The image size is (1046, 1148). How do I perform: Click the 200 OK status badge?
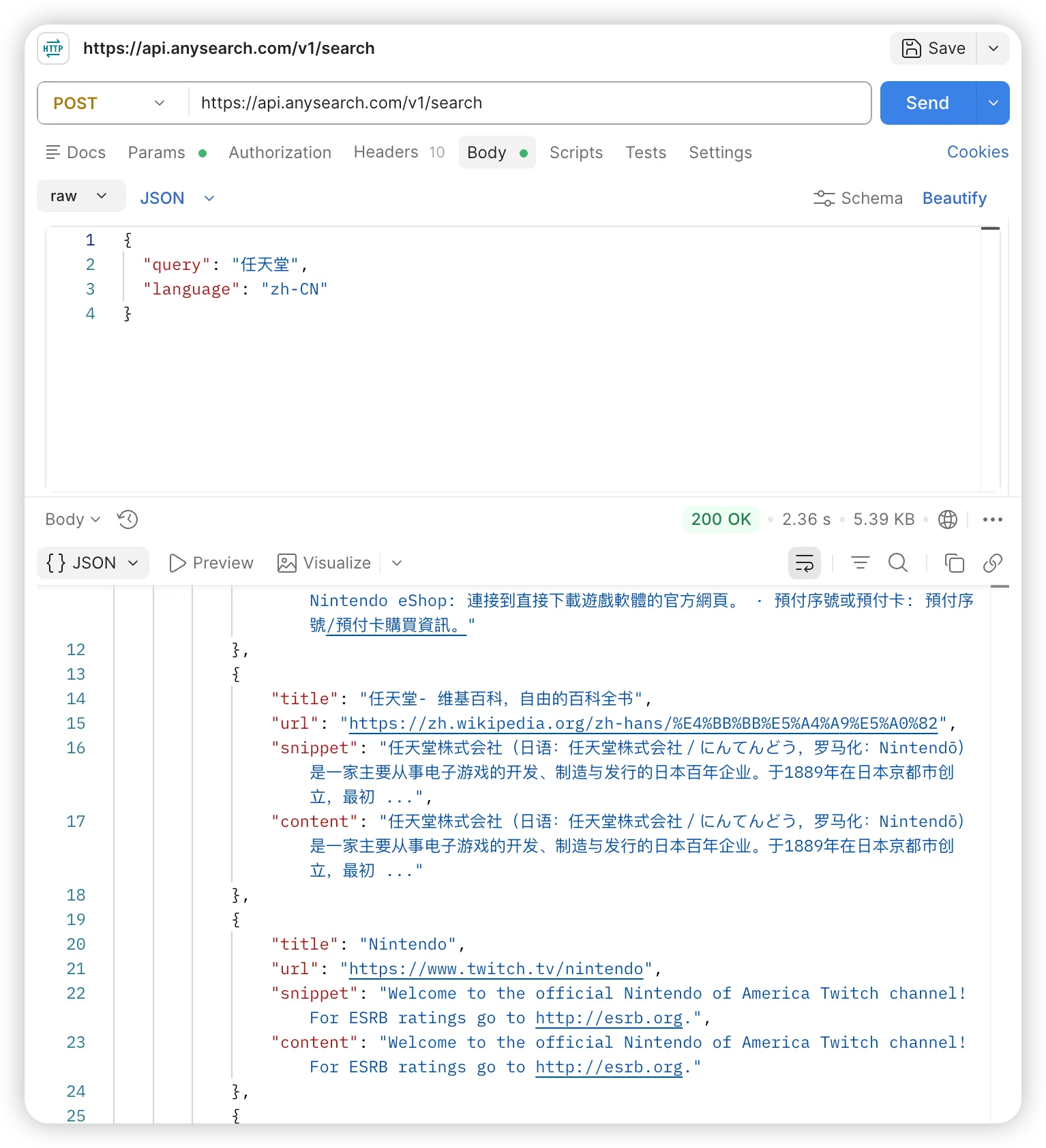(x=721, y=519)
